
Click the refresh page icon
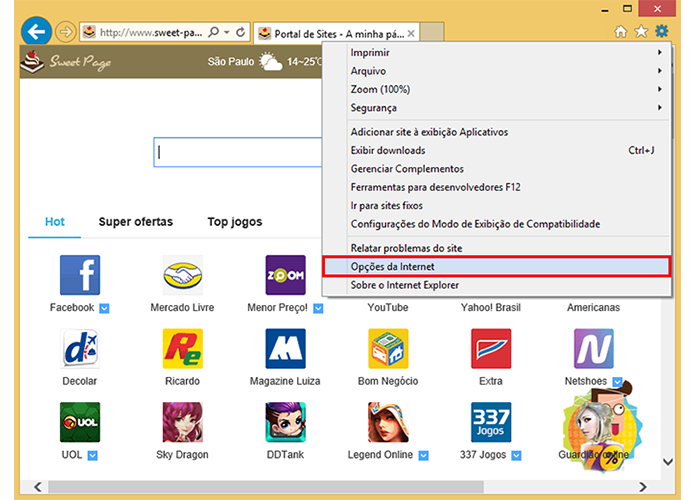pos(241,32)
